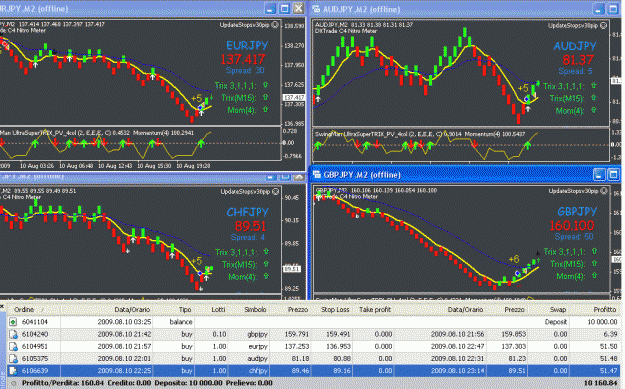This screenshot has width=625, height=389.
Task: Click the UpdateStopsv30pip smiley icon on GBPJPY chart
Action: [603, 191]
